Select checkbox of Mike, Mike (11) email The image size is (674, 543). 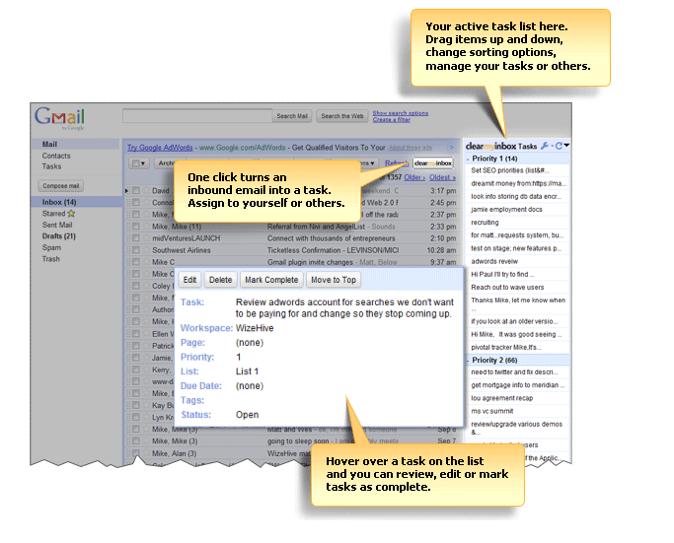(x=136, y=226)
